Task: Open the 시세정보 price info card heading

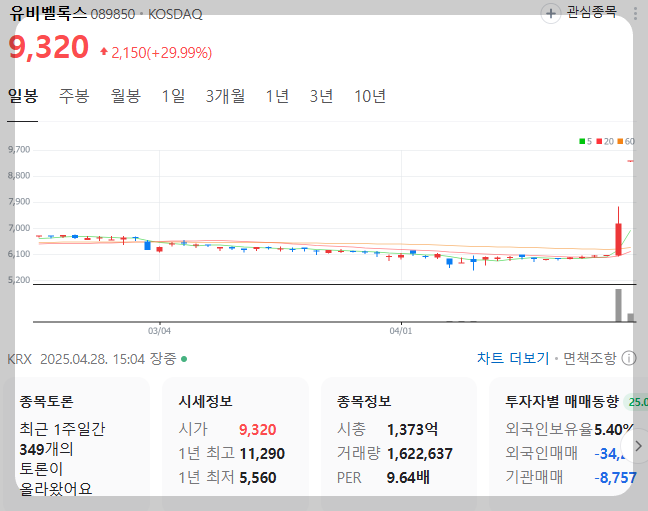Action: (205, 401)
